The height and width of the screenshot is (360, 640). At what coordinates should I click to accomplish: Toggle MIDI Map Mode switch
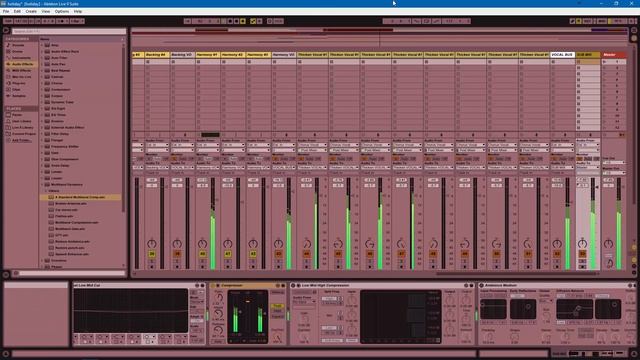coord(602,21)
